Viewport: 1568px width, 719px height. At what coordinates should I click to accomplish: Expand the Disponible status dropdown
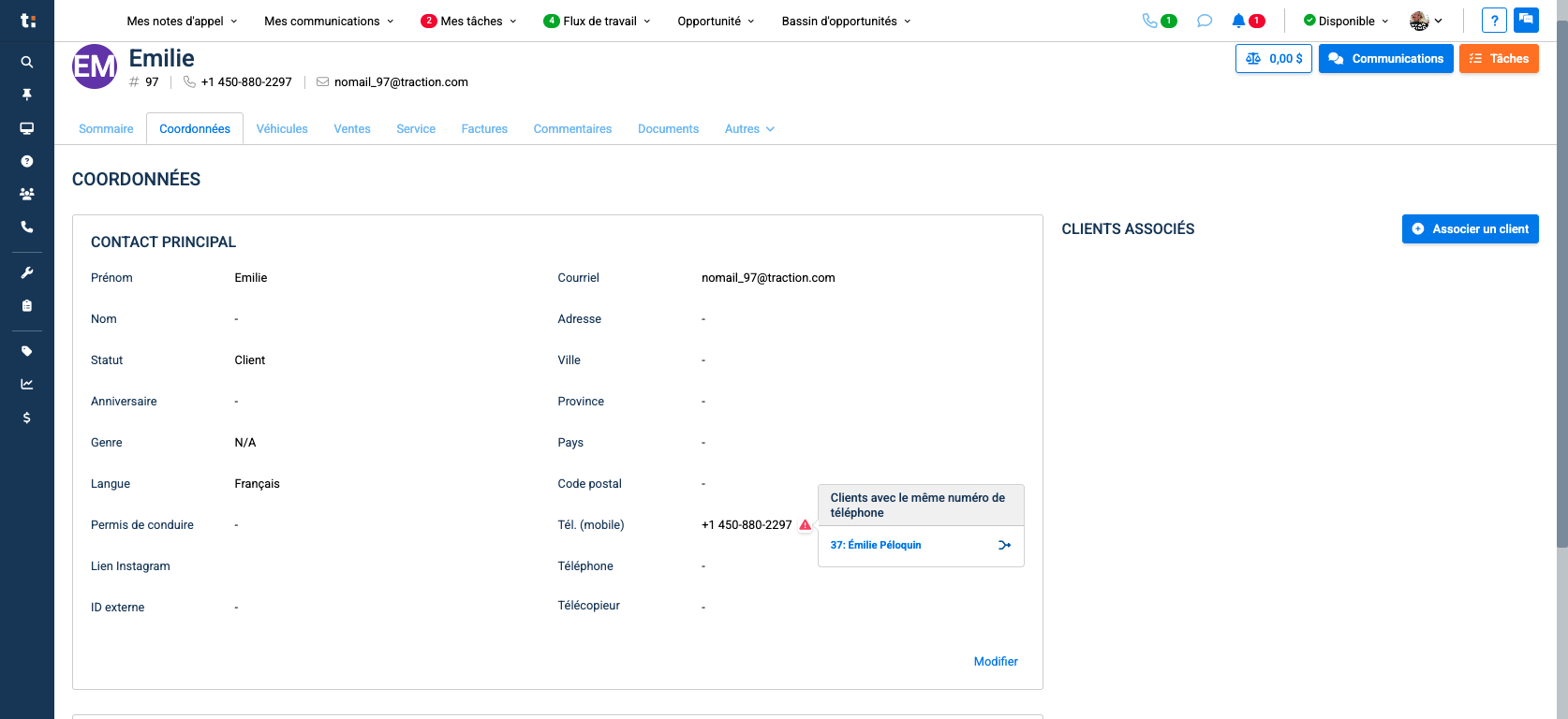(x=1346, y=21)
